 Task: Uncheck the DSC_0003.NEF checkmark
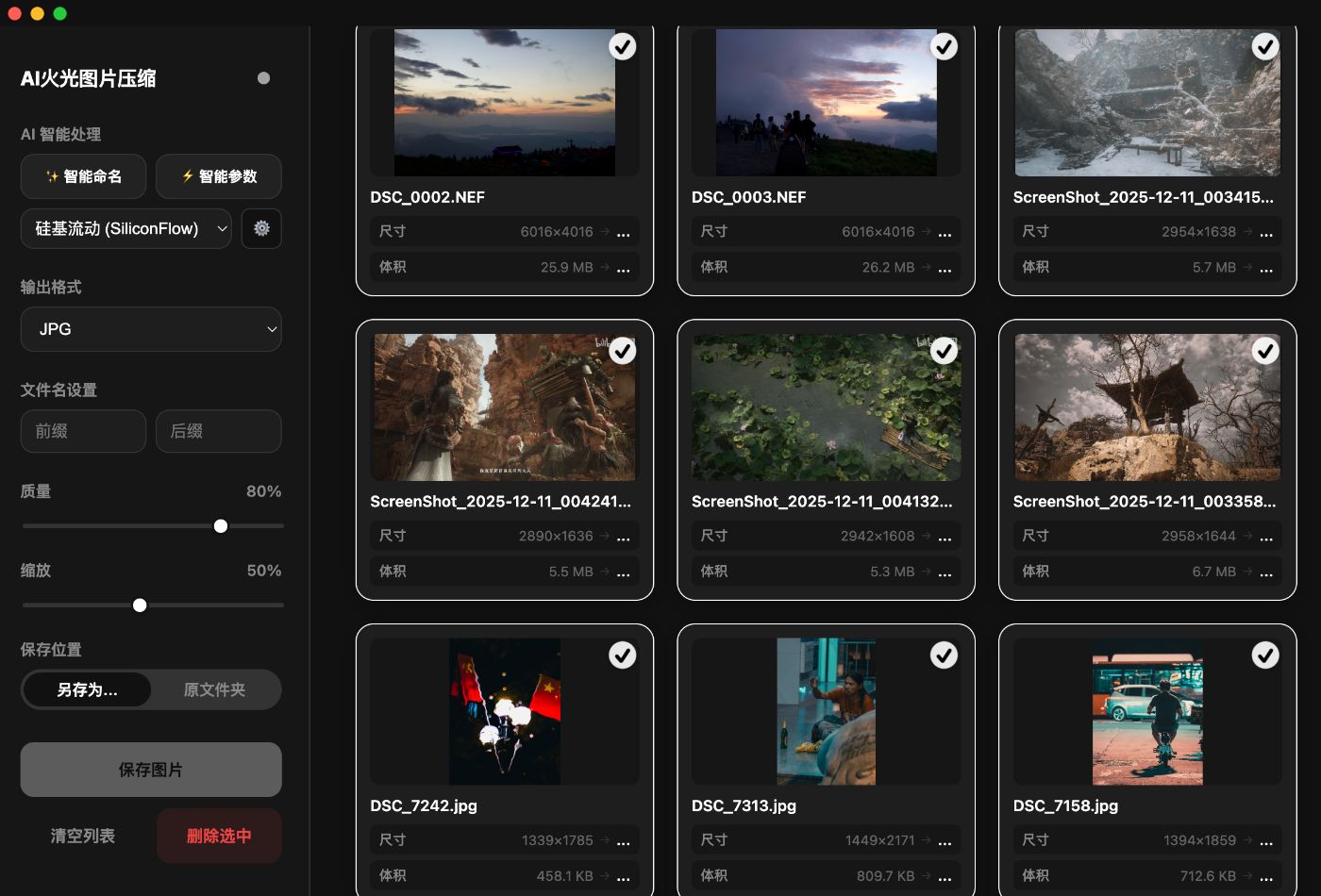pos(944,46)
